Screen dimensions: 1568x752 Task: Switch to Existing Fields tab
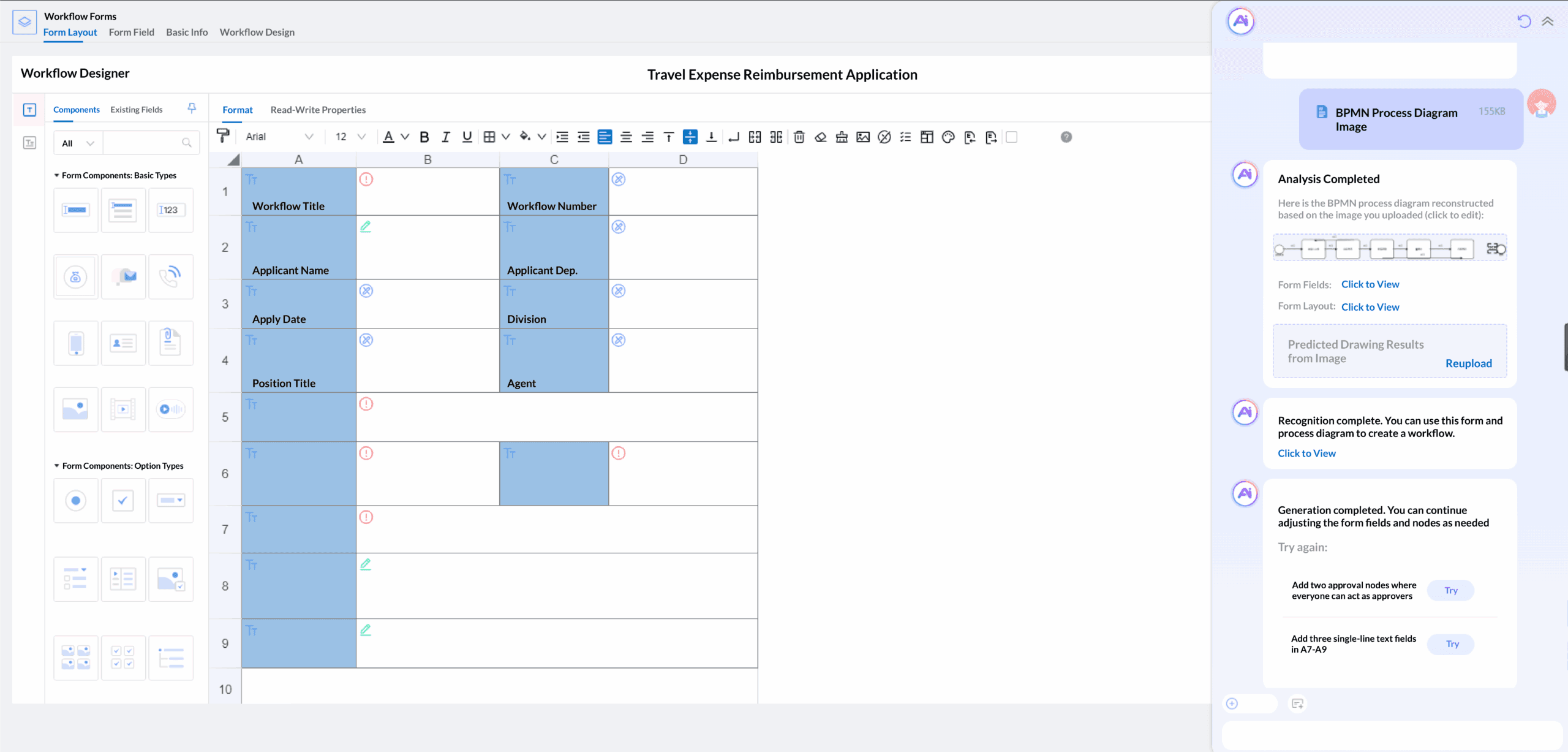coord(137,110)
